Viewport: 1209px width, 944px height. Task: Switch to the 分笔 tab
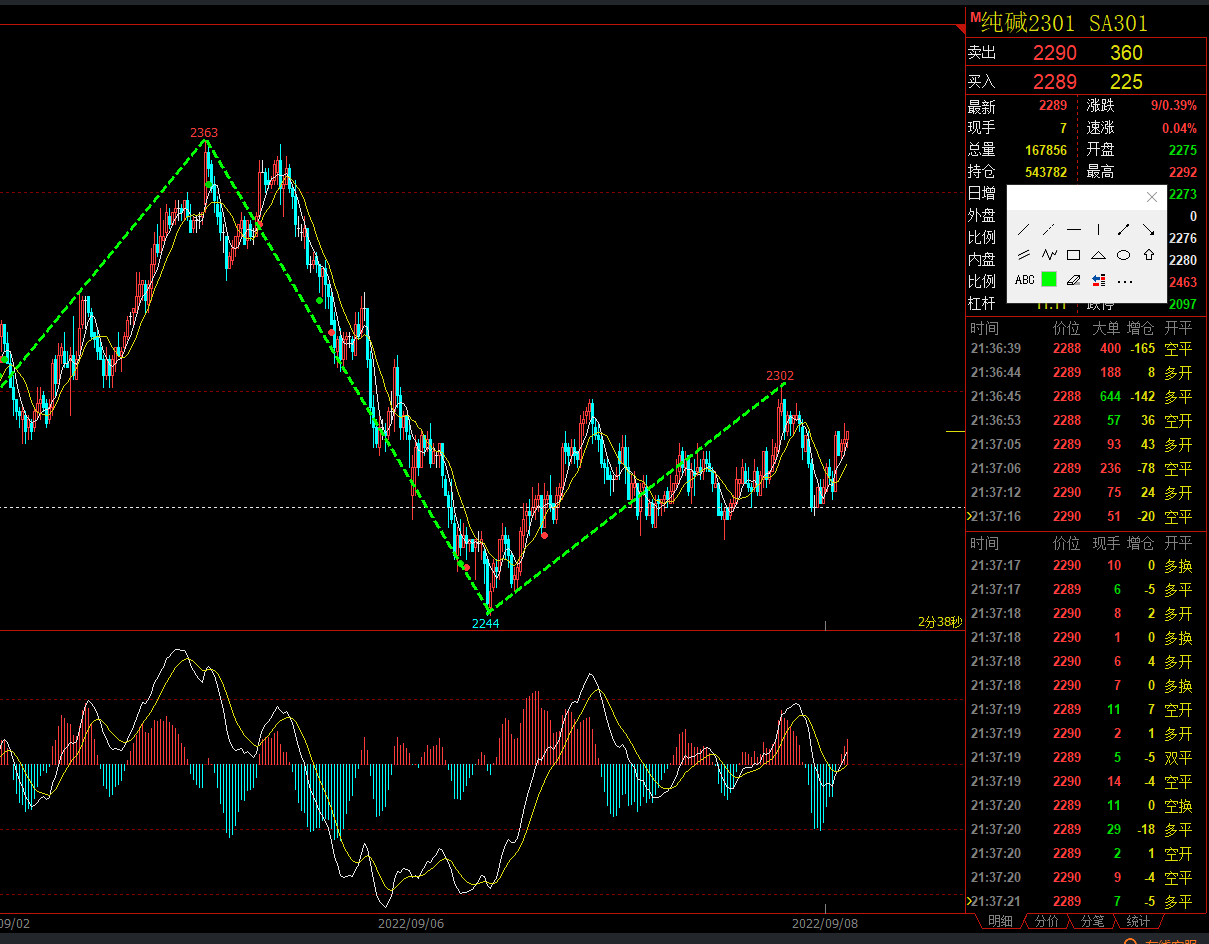click(x=1092, y=921)
